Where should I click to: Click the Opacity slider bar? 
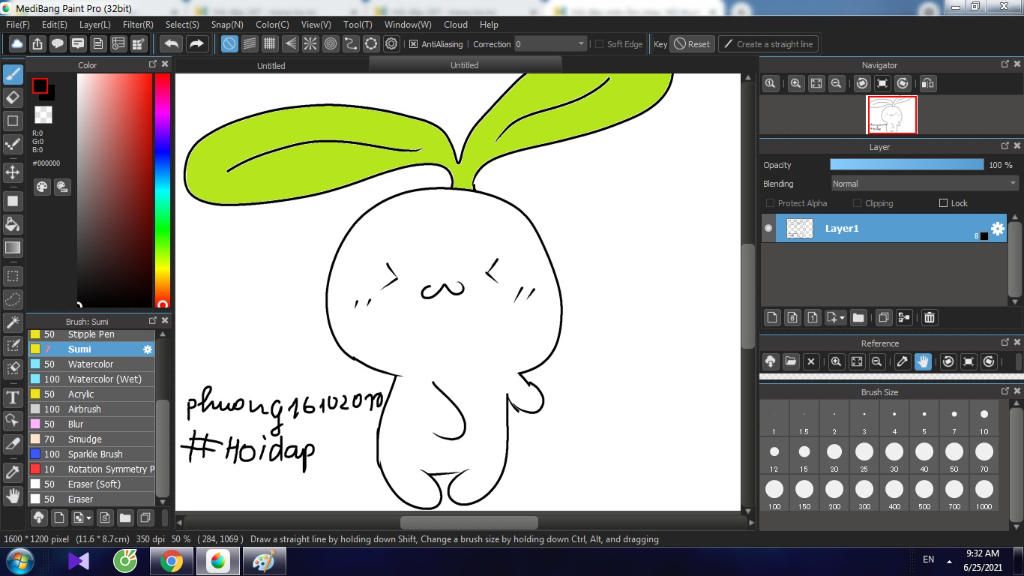(x=906, y=165)
